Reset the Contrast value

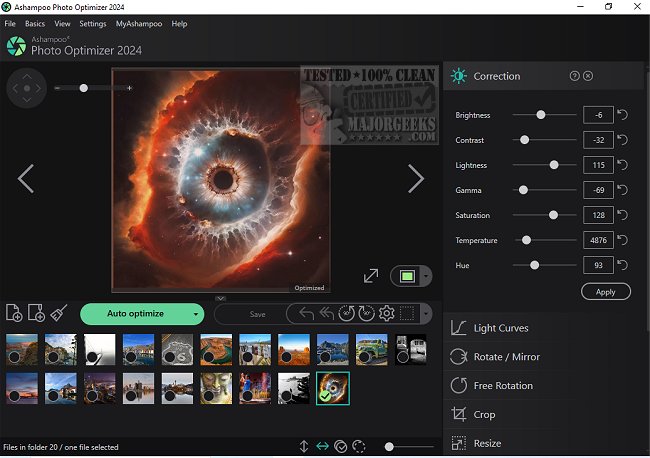click(x=622, y=140)
